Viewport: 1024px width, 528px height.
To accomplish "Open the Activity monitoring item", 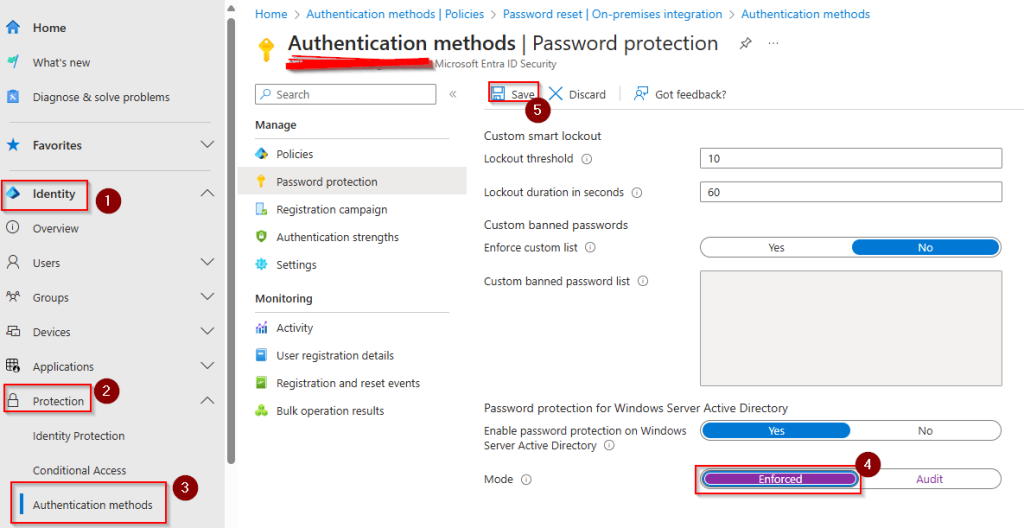I will [294, 328].
